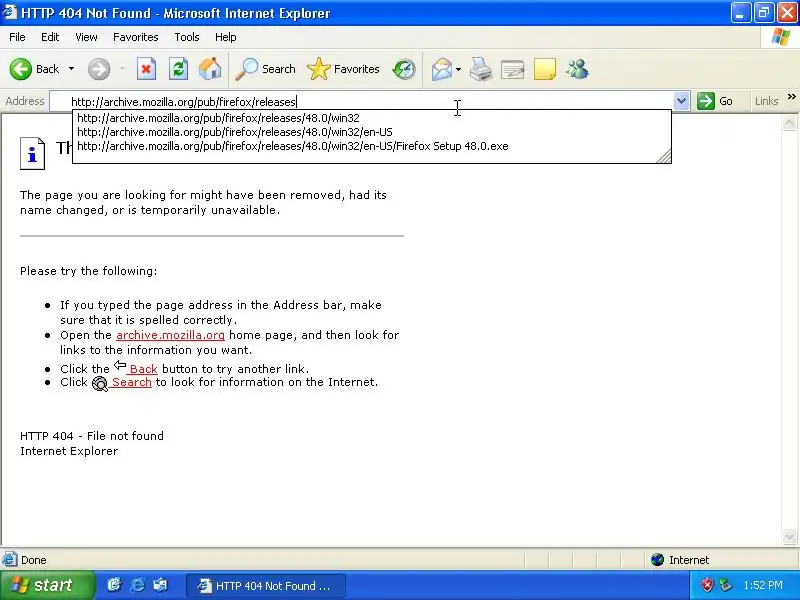800x600 pixels.
Task: Open the File menu
Action: click(17, 37)
